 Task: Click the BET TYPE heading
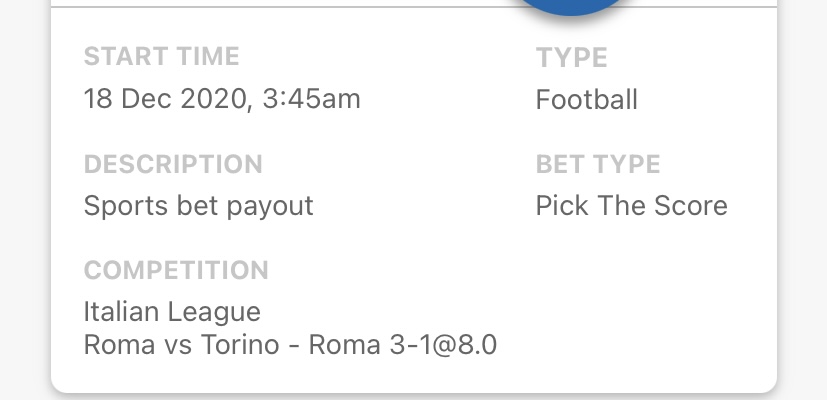598,164
